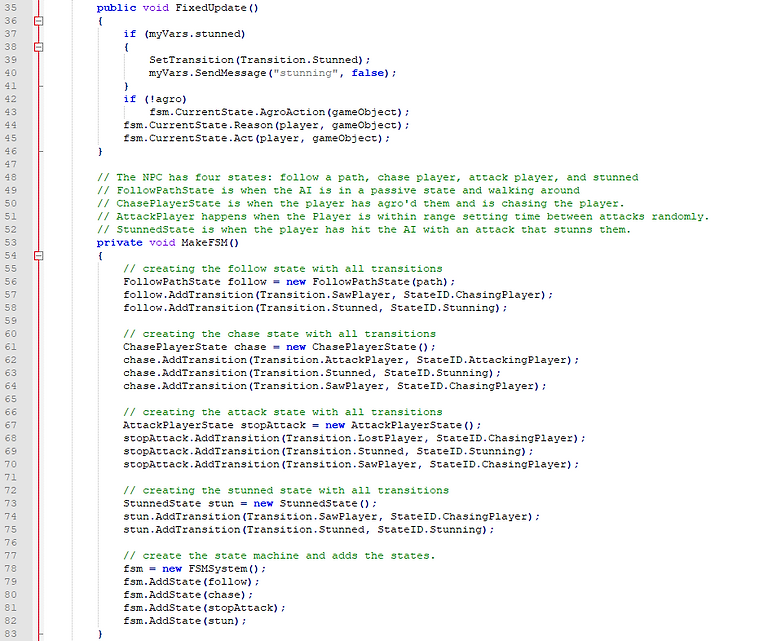Screen dimensions: 759x641
Task: Click 'fsm.CurrentState.Reason(player, gameObject);' line
Action: click(x=266, y=125)
